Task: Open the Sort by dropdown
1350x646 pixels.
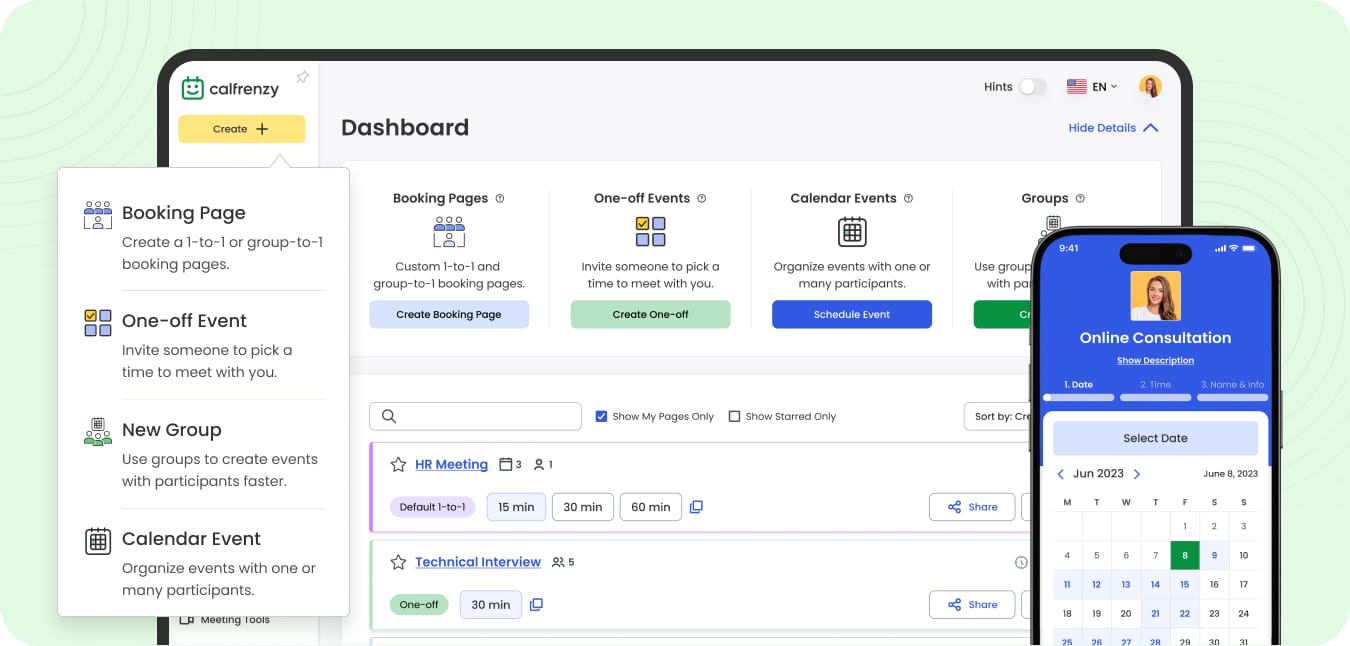Action: coord(1000,416)
